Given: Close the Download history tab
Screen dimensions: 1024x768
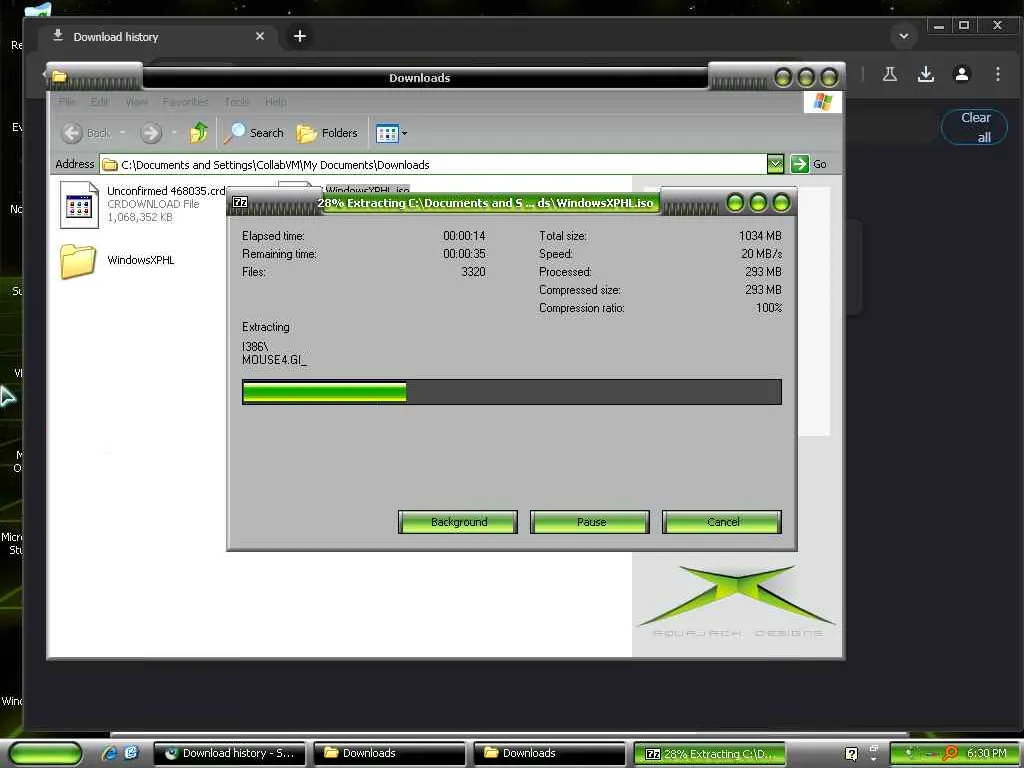Looking at the screenshot, I should 260,36.
